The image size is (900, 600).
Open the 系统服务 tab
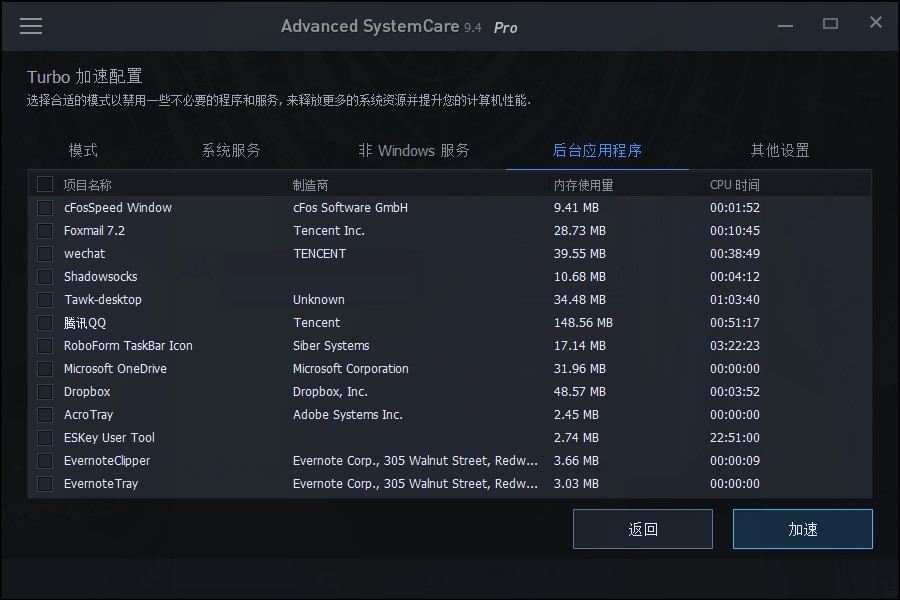pos(231,150)
